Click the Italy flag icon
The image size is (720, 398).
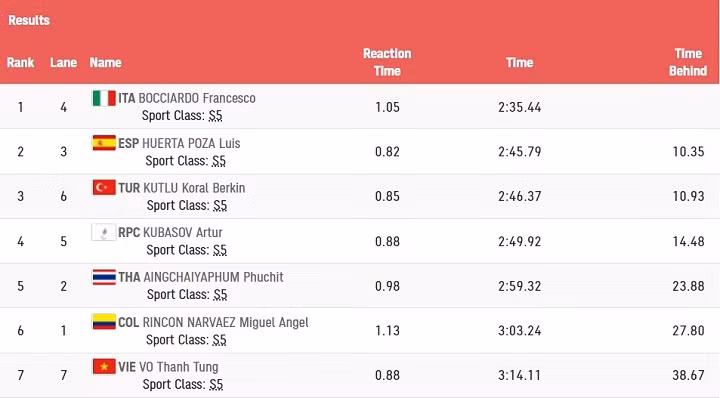(x=104, y=98)
